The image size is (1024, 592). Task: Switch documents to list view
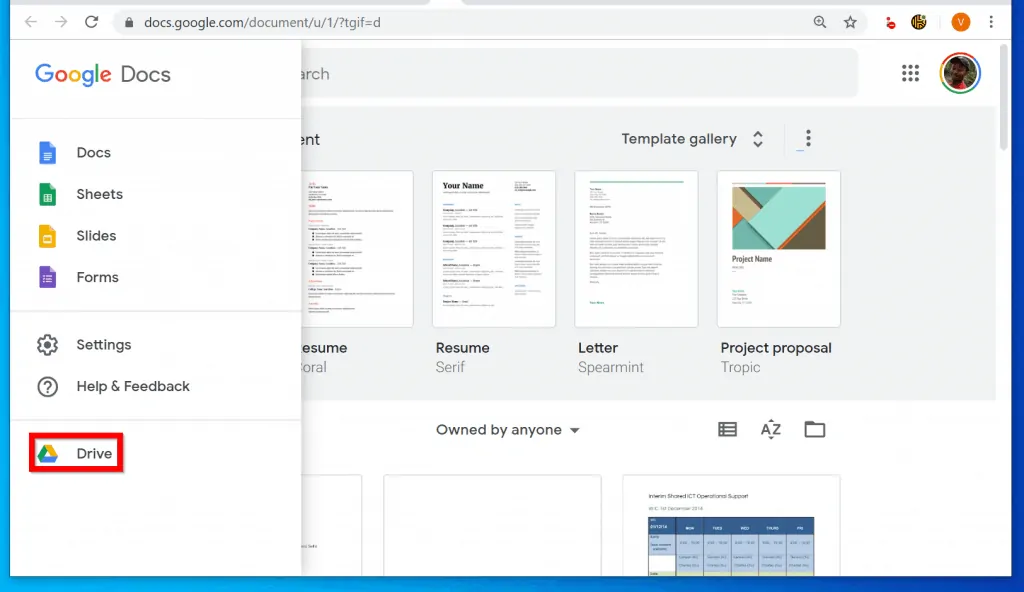pyautogui.click(x=727, y=429)
